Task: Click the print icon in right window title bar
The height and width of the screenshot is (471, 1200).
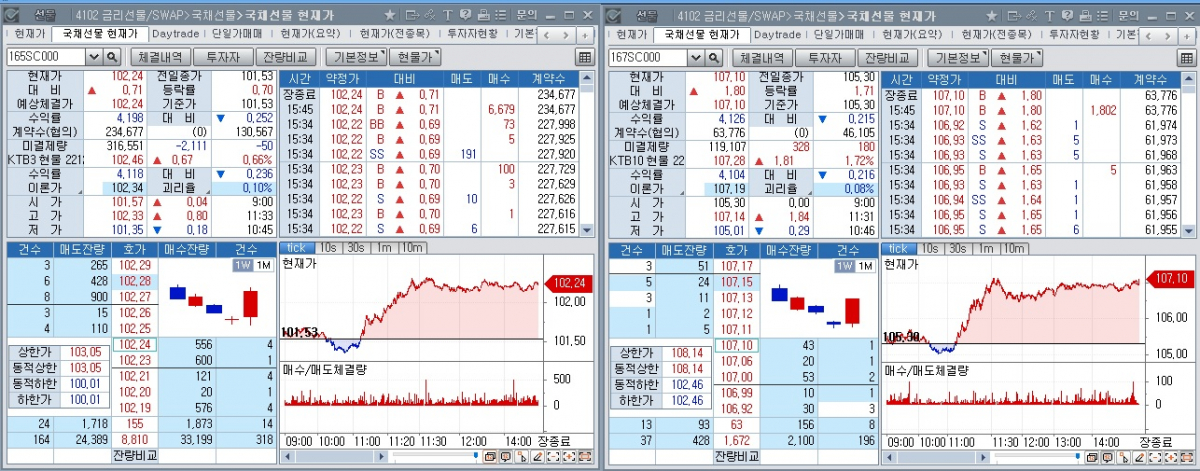Action: (x=1085, y=15)
